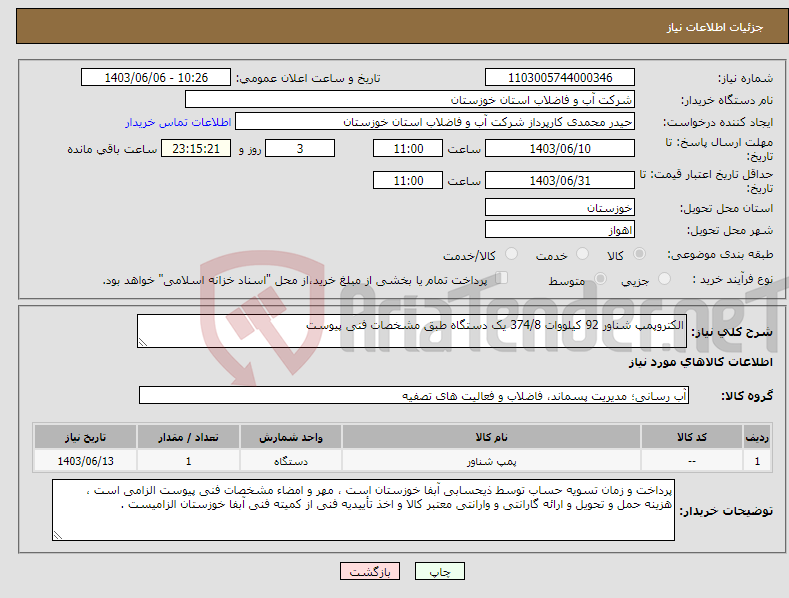Click the واحد شمارش column header
The width and height of the screenshot is (789, 598).
[x=291, y=437]
